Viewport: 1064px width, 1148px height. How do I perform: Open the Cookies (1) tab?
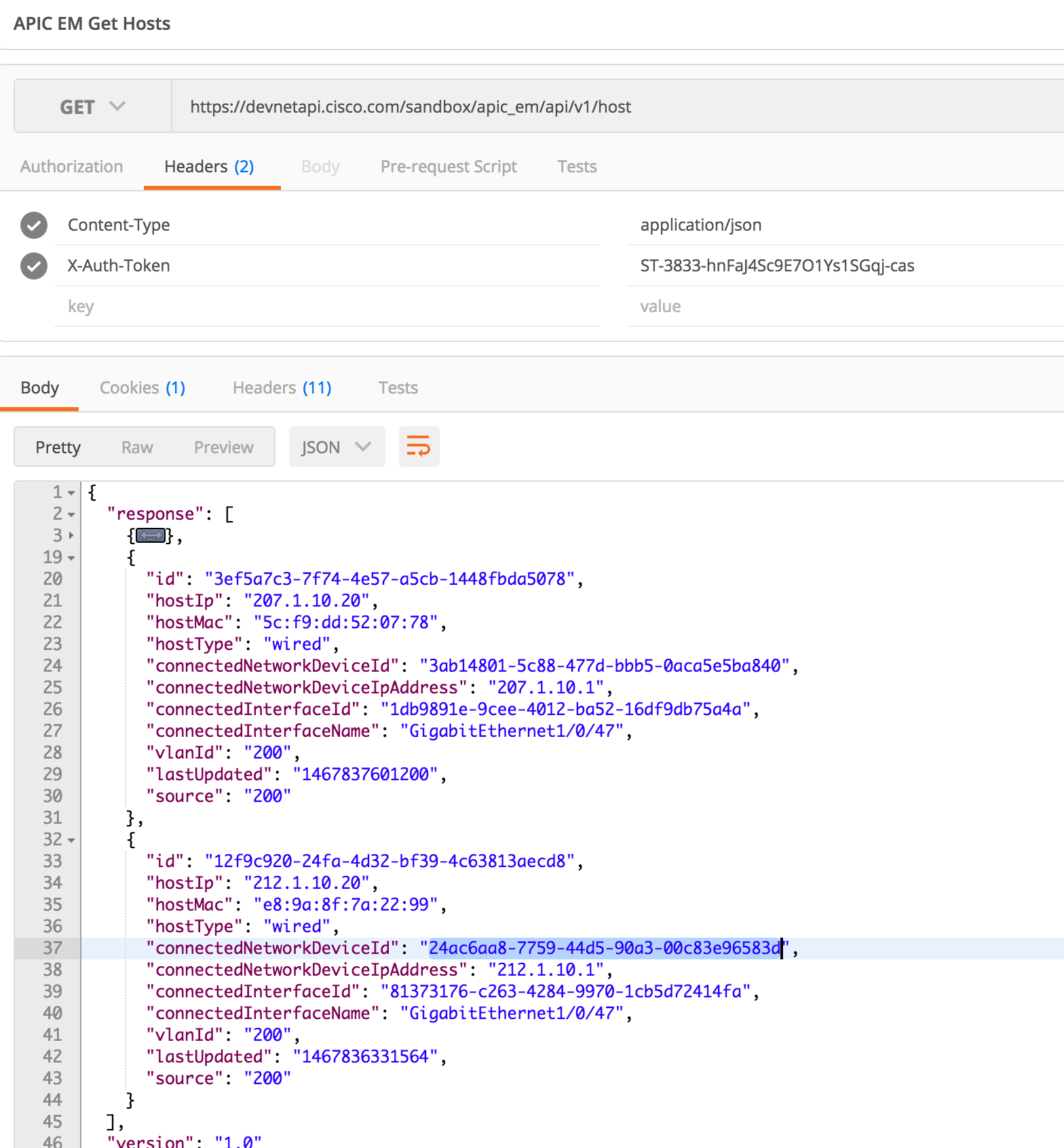pos(142,387)
